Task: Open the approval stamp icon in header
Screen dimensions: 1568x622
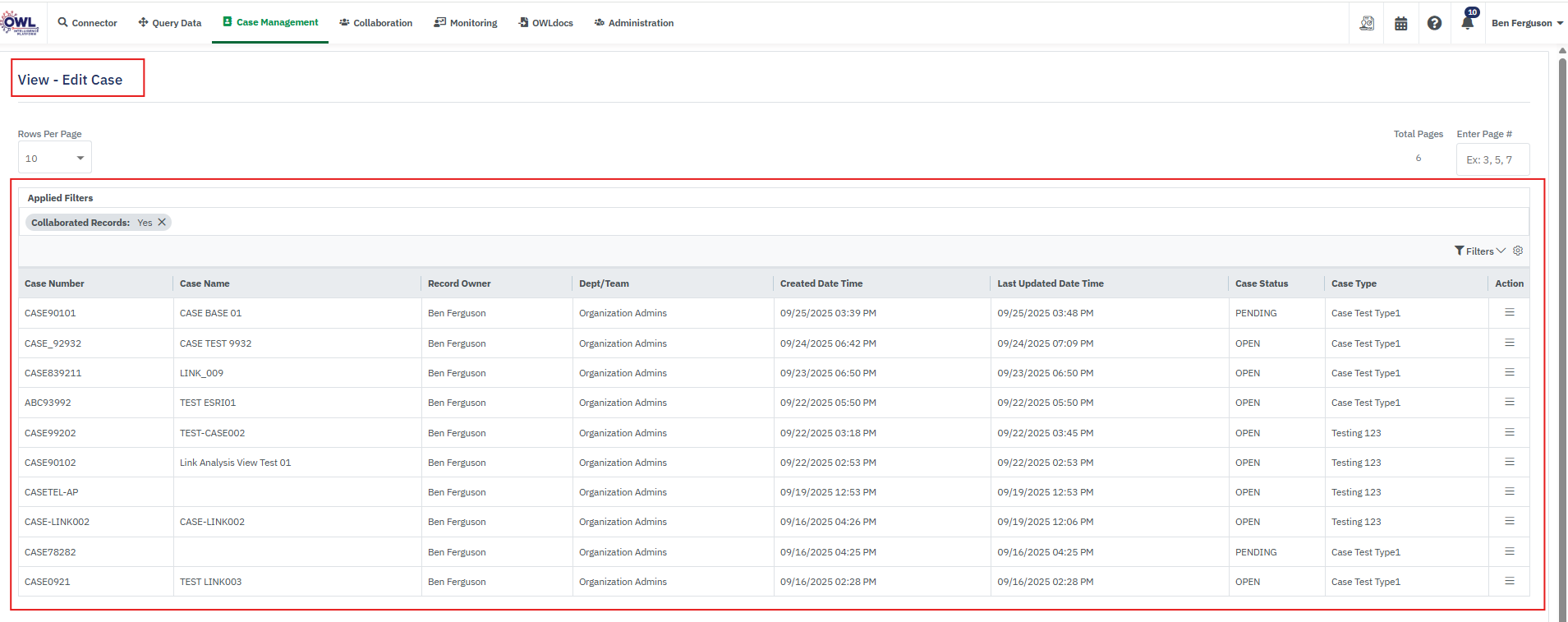Action: (1367, 23)
